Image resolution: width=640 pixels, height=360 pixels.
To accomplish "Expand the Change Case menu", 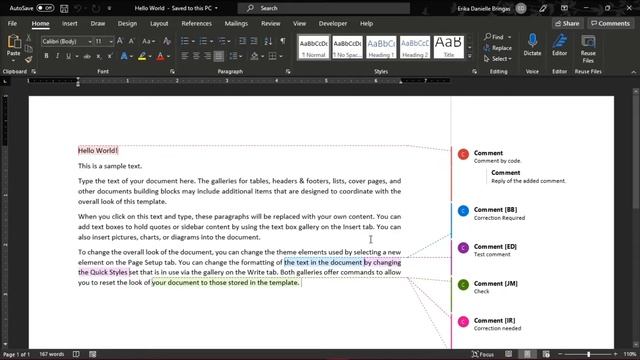I will tap(148, 41).
